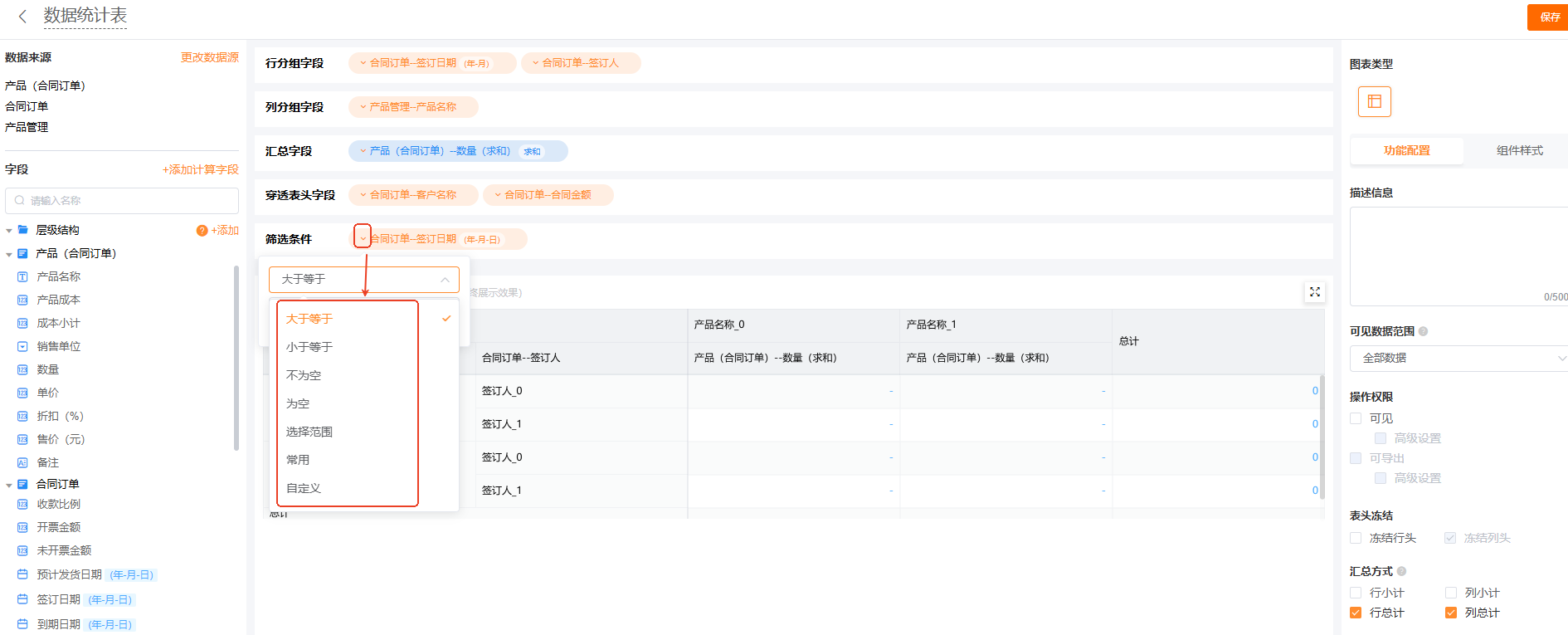
Task: Click the orange help icon beside 层级结构
Action: [202, 231]
